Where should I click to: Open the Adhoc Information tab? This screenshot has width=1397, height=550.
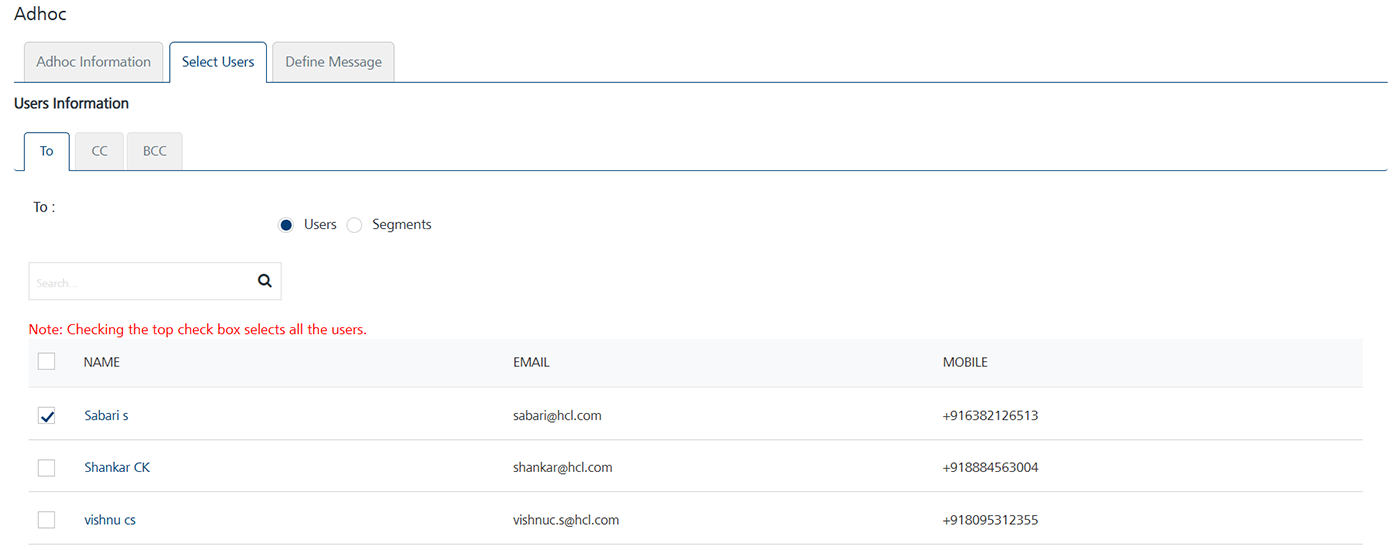pyautogui.click(x=94, y=62)
